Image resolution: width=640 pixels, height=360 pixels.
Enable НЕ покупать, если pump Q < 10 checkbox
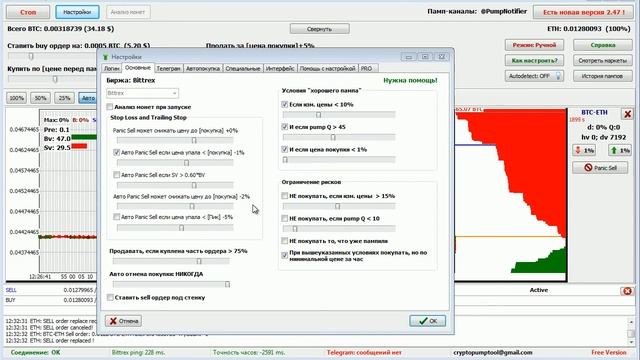pyautogui.click(x=285, y=218)
